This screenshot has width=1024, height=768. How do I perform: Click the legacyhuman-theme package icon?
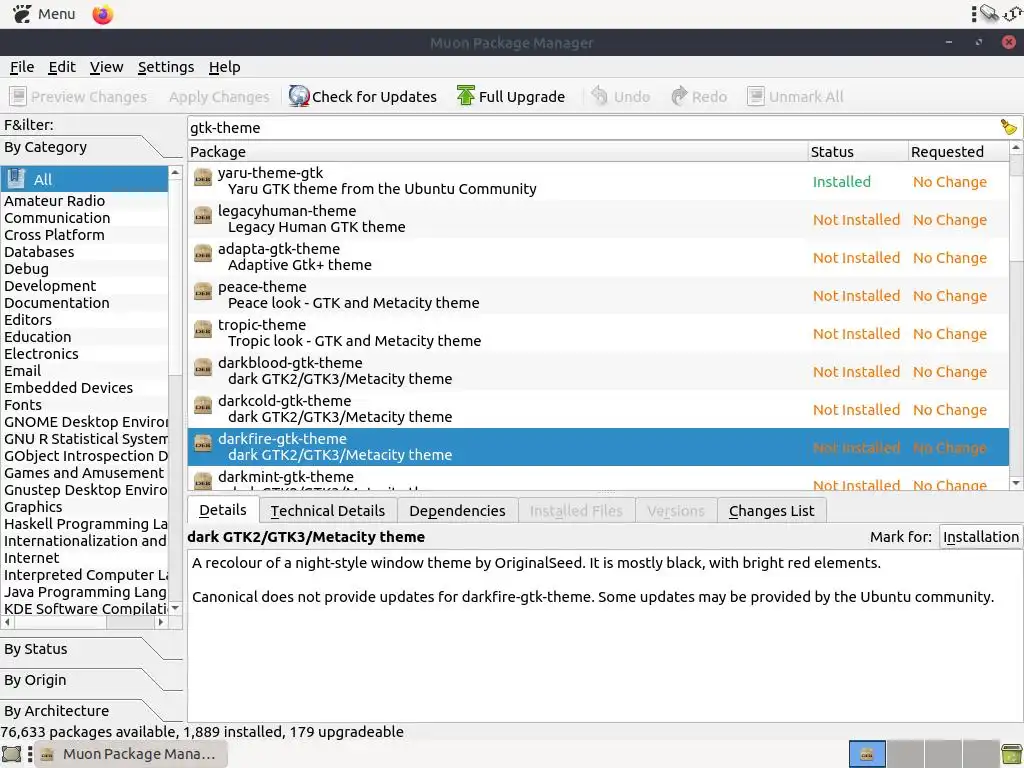pyautogui.click(x=203, y=216)
